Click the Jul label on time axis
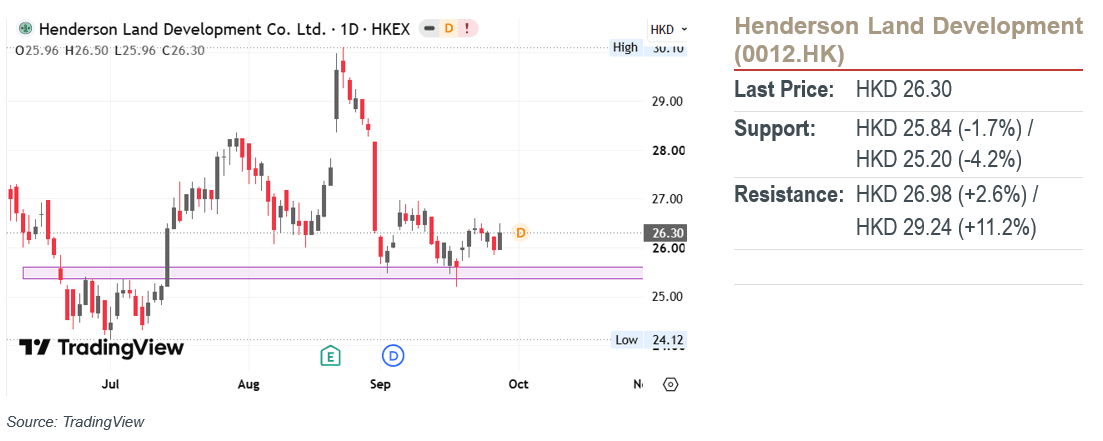The height and width of the screenshot is (441, 1103). 110,385
